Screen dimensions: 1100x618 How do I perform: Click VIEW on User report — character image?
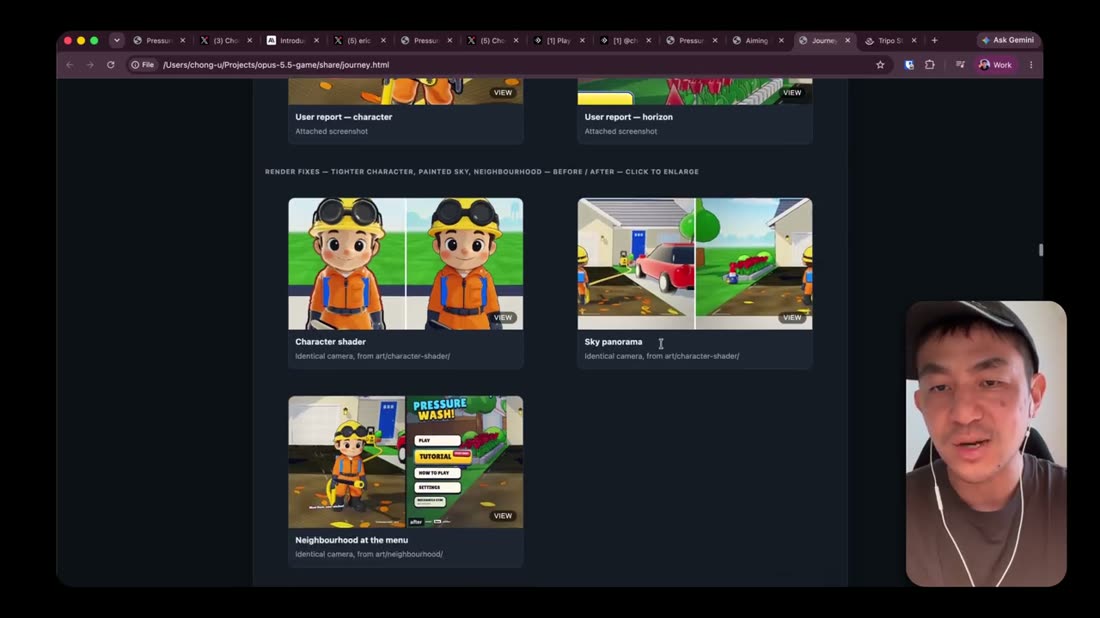coord(503,93)
